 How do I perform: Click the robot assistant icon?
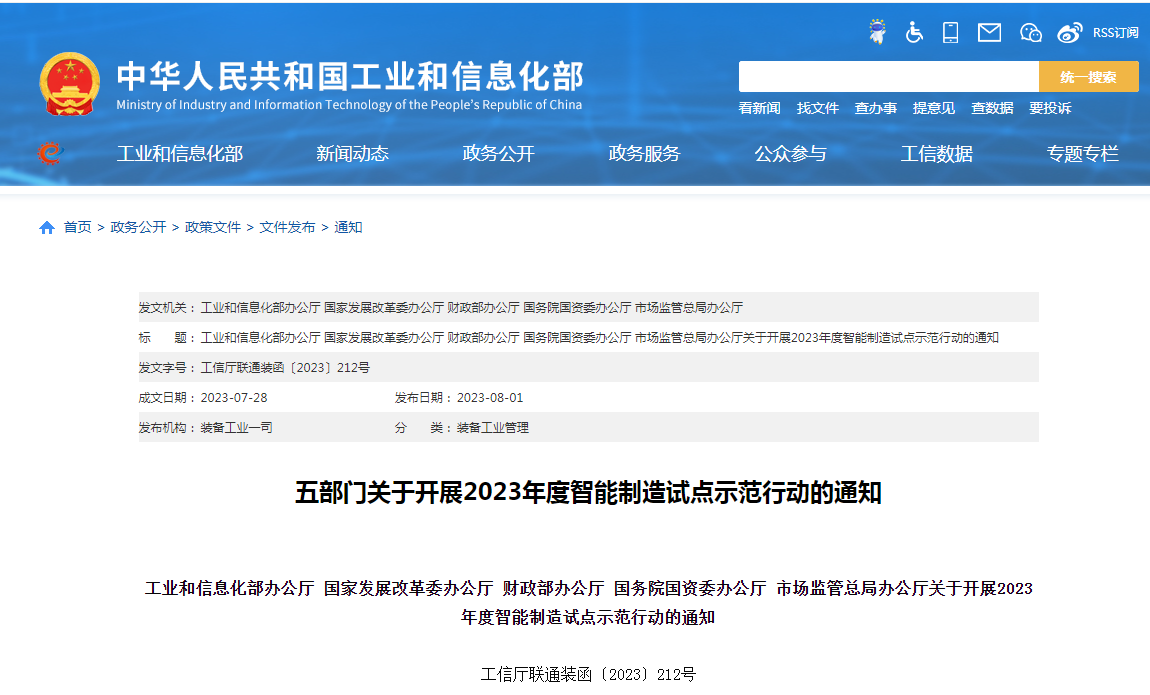pos(877,33)
